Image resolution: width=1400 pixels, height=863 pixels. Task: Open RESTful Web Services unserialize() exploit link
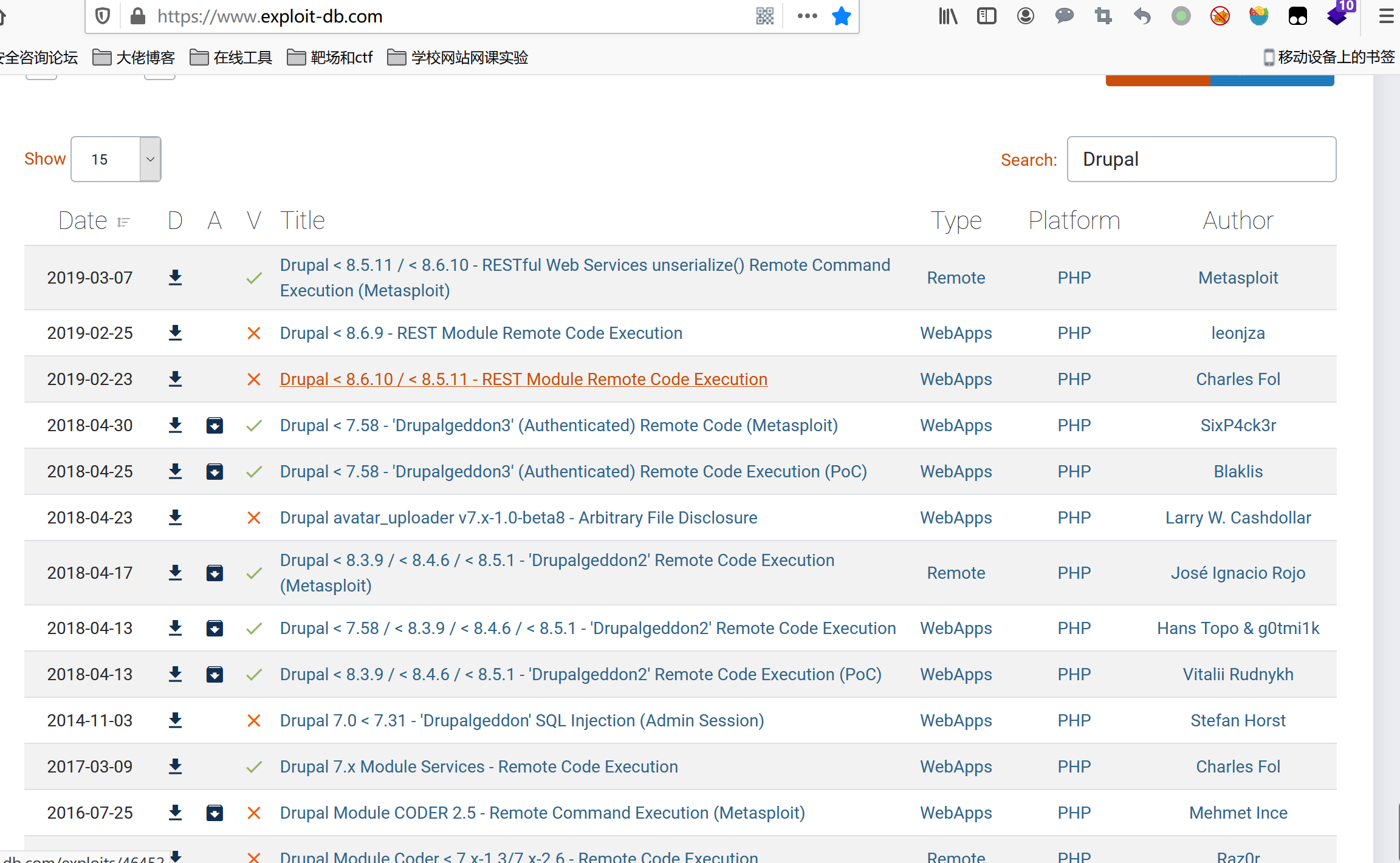pyautogui.click(x=585, y=278)
